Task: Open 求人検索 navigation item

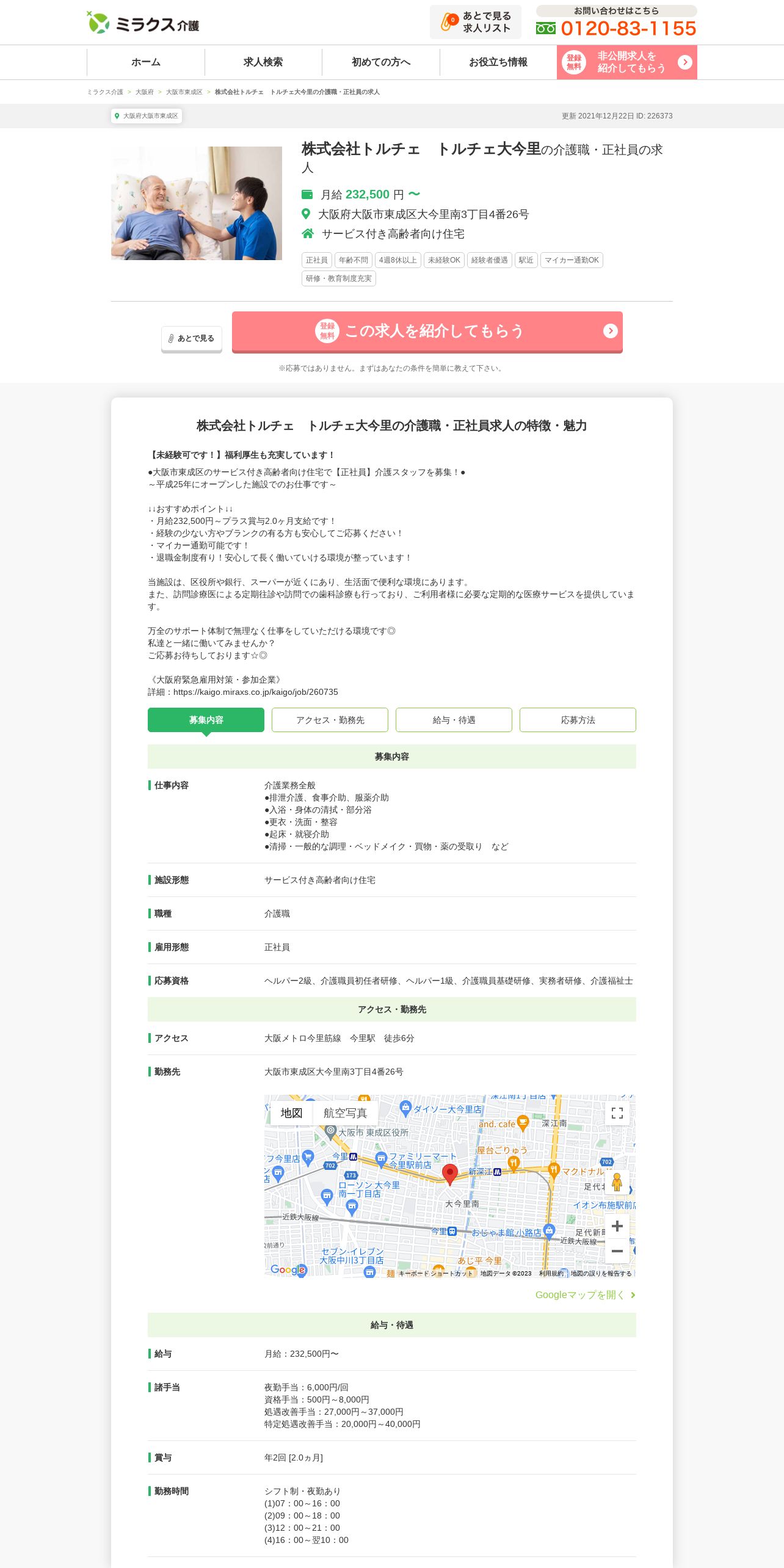Action: pos(263,62)
